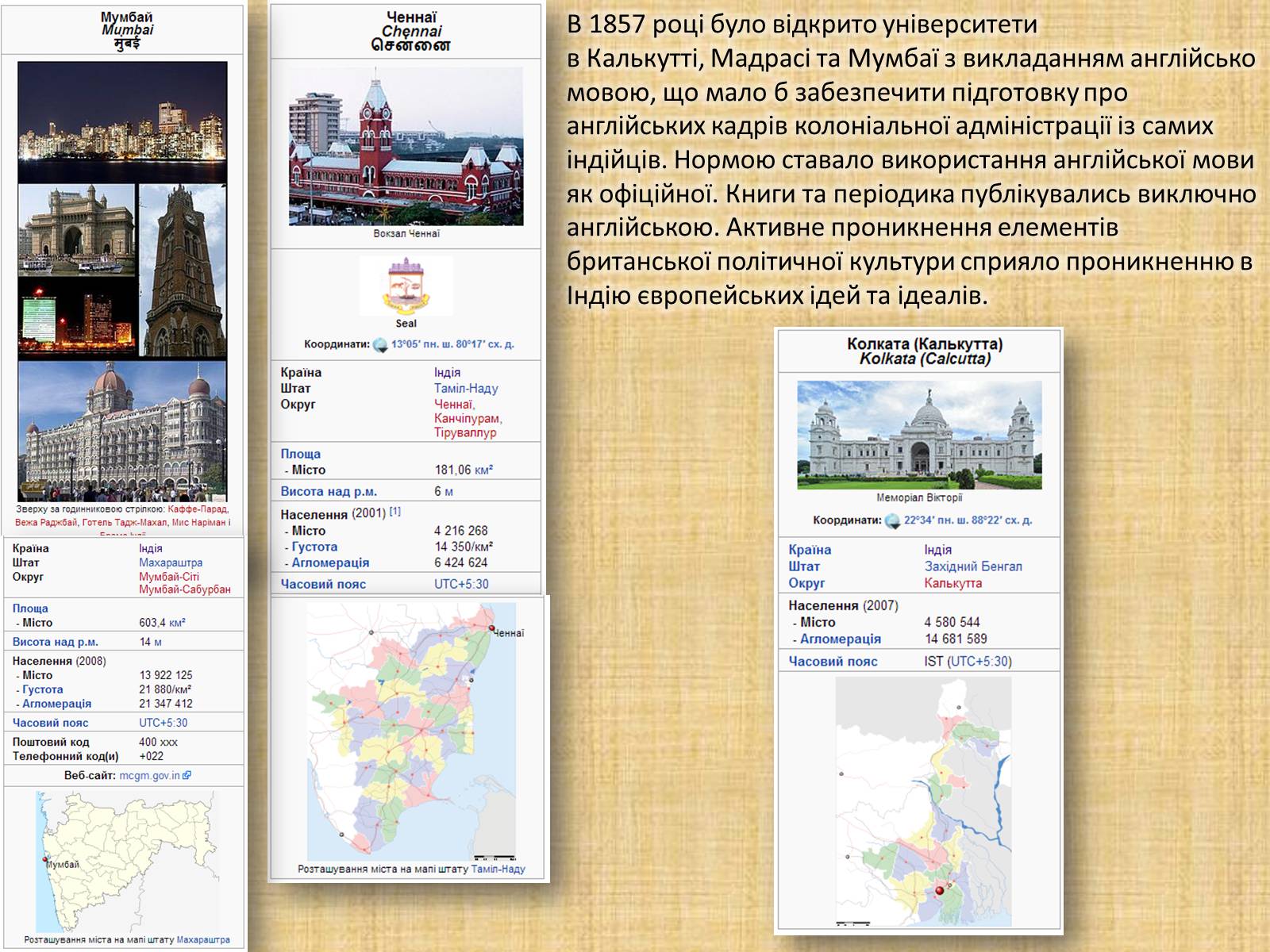Viewport: 1270px width, 952px height.
Task: Open the Мумбай-Сабурбан district link
Action: click(x=185, y=589)
